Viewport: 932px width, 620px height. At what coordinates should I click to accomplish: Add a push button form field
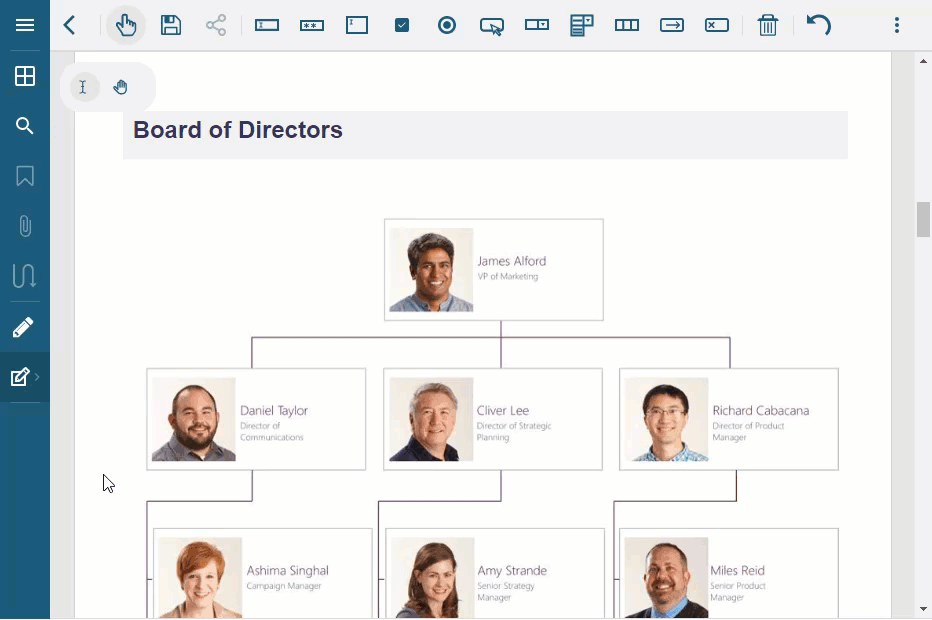click(492, 26)
